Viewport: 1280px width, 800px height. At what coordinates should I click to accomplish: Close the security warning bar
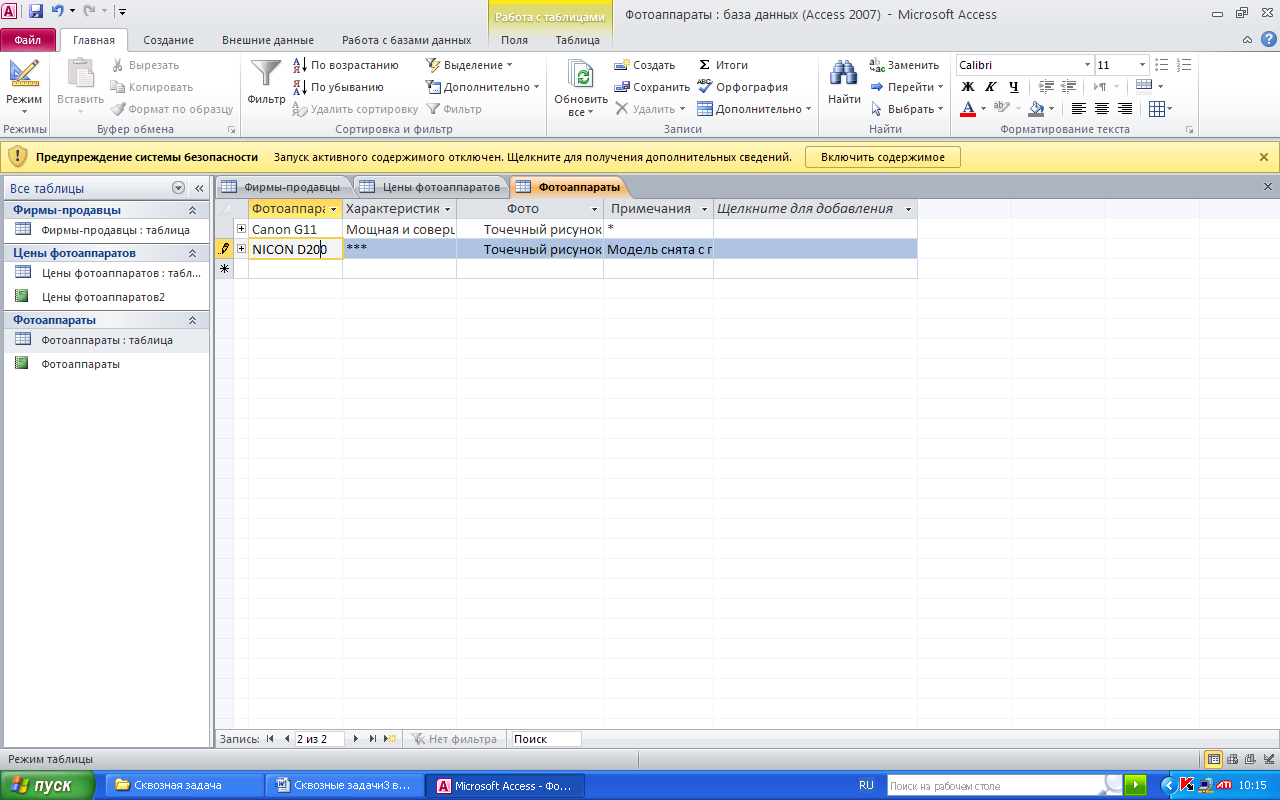(x=1264, y=157)
